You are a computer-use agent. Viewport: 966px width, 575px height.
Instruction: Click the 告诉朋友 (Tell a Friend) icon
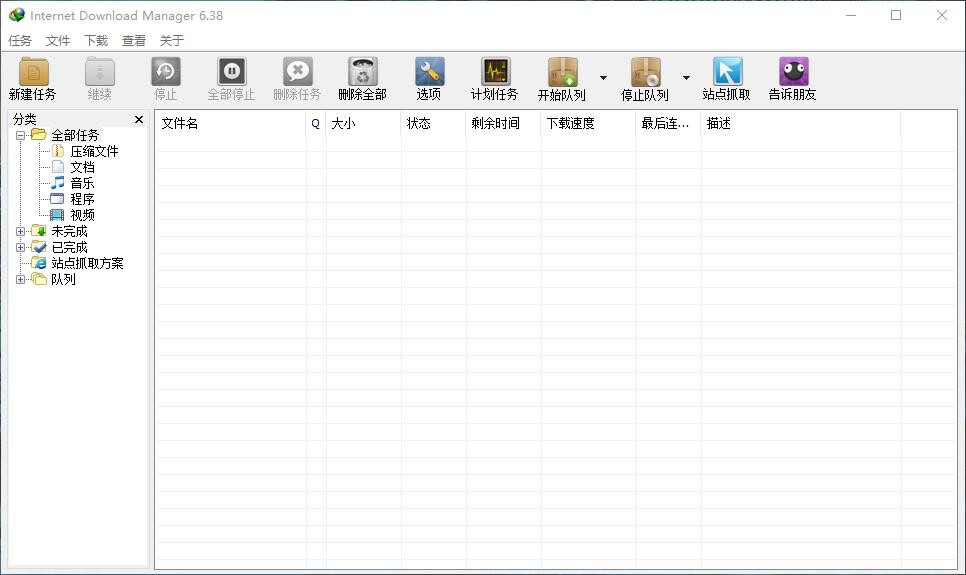tap(793, 73)
